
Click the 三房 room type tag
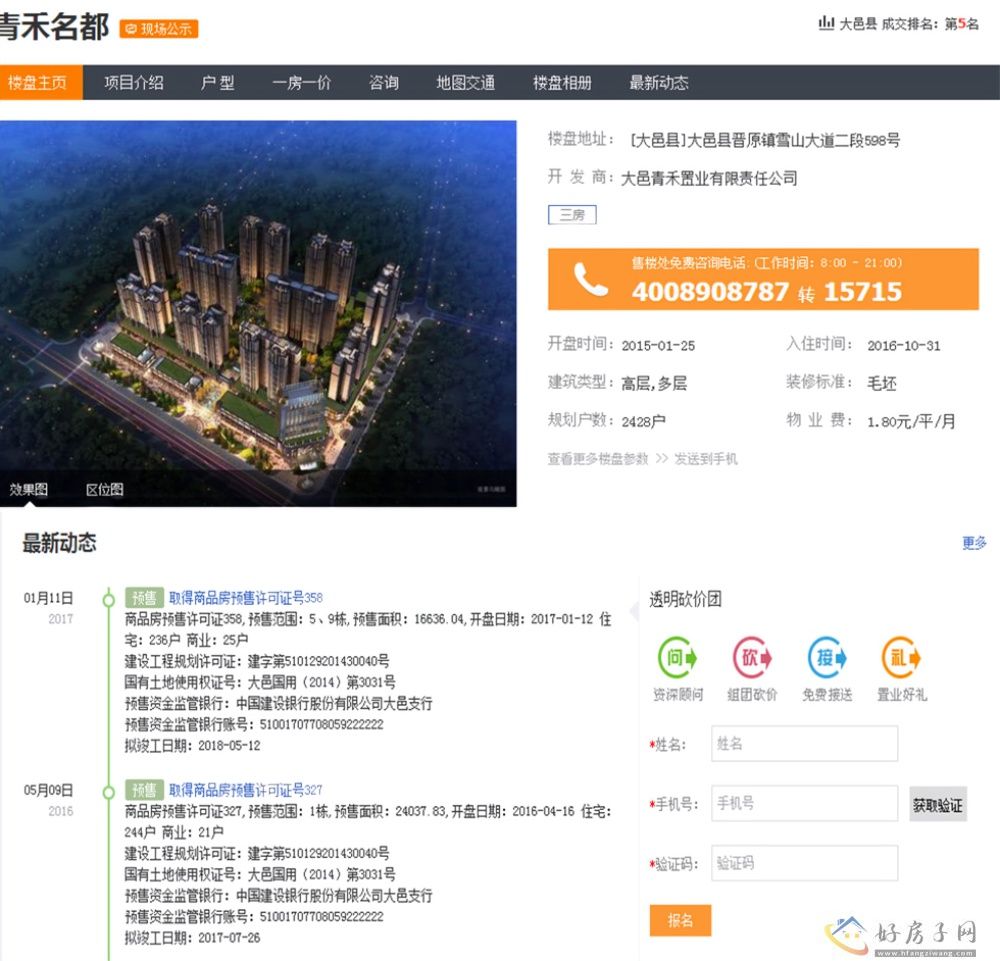point(572,215)
